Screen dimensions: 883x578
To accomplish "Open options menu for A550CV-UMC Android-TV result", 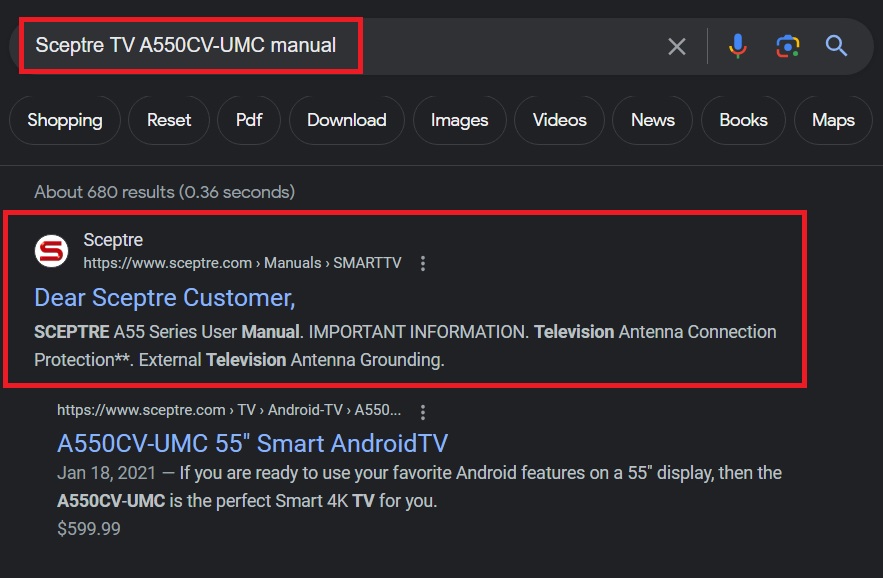I will click(423, 412).
